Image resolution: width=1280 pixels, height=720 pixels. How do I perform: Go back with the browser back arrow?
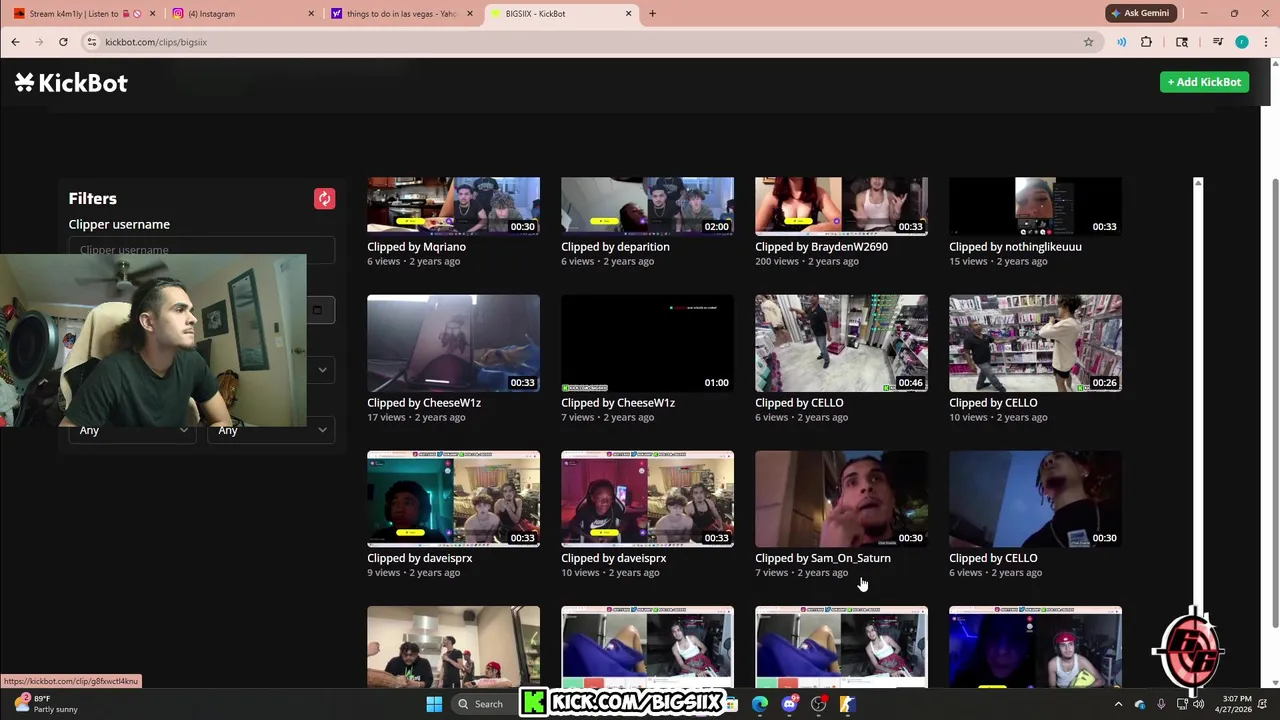[x=15, y=42]
